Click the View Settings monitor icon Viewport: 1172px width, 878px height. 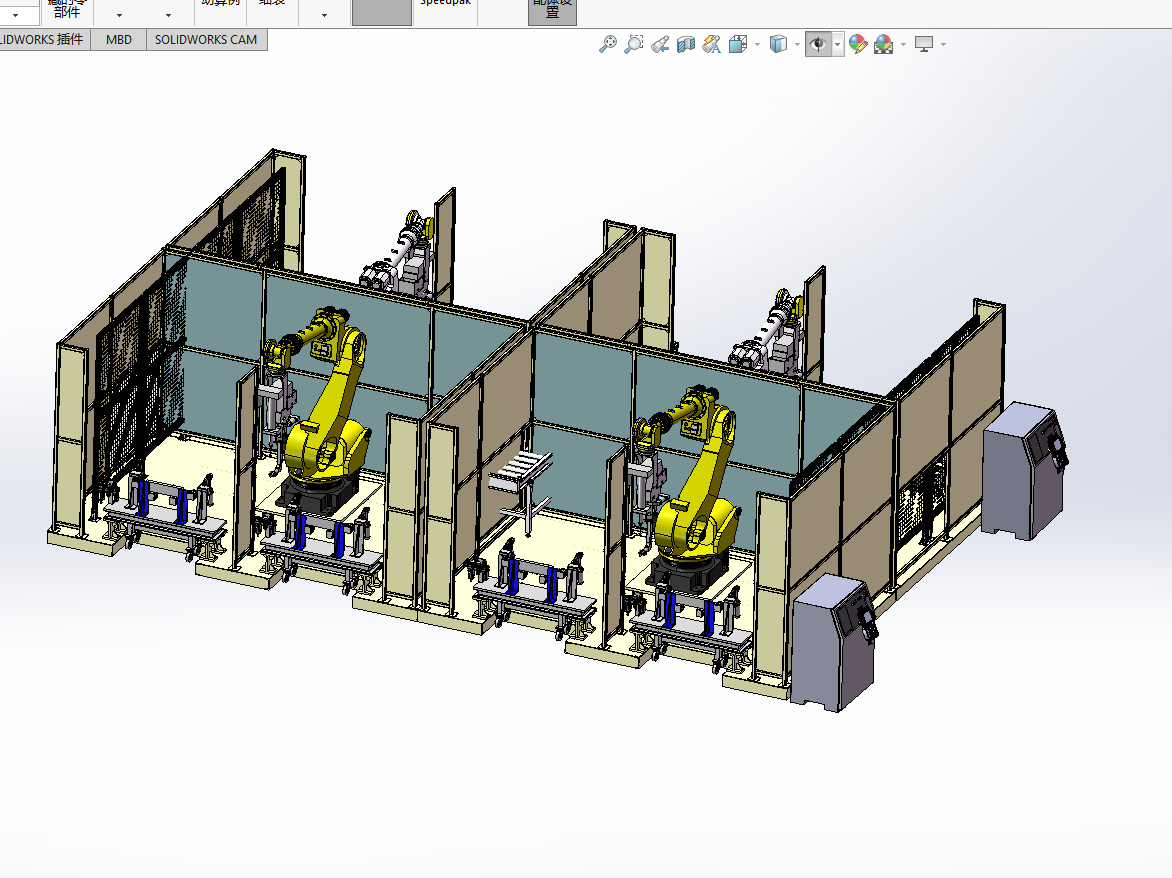tap(925, 45)
